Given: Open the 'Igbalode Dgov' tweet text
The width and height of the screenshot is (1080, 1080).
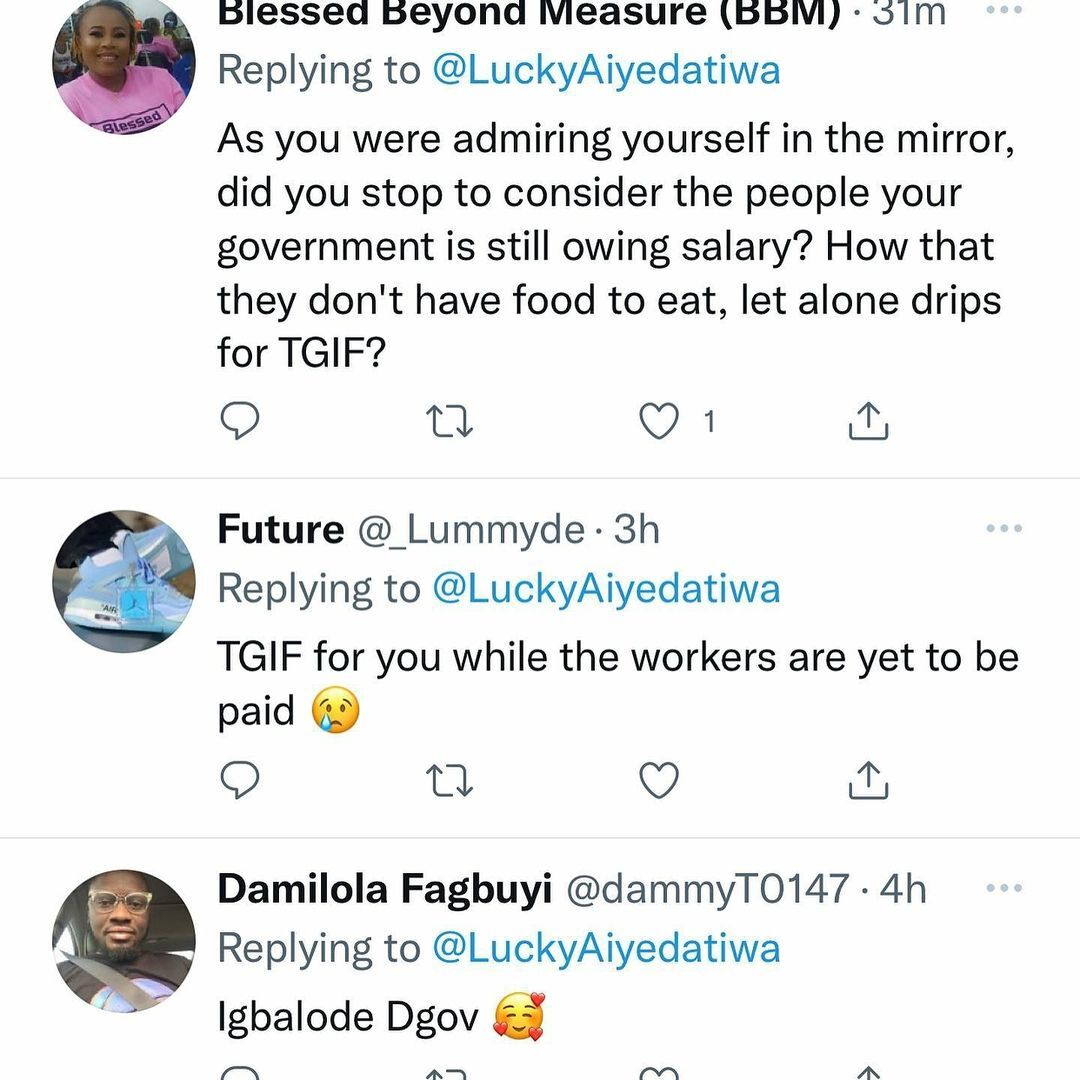Looking at the screenshot, I should coord(351,1017).
